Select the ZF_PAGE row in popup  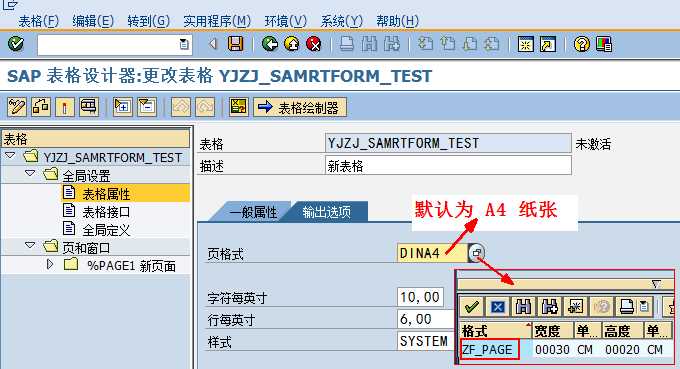point(566,349)
